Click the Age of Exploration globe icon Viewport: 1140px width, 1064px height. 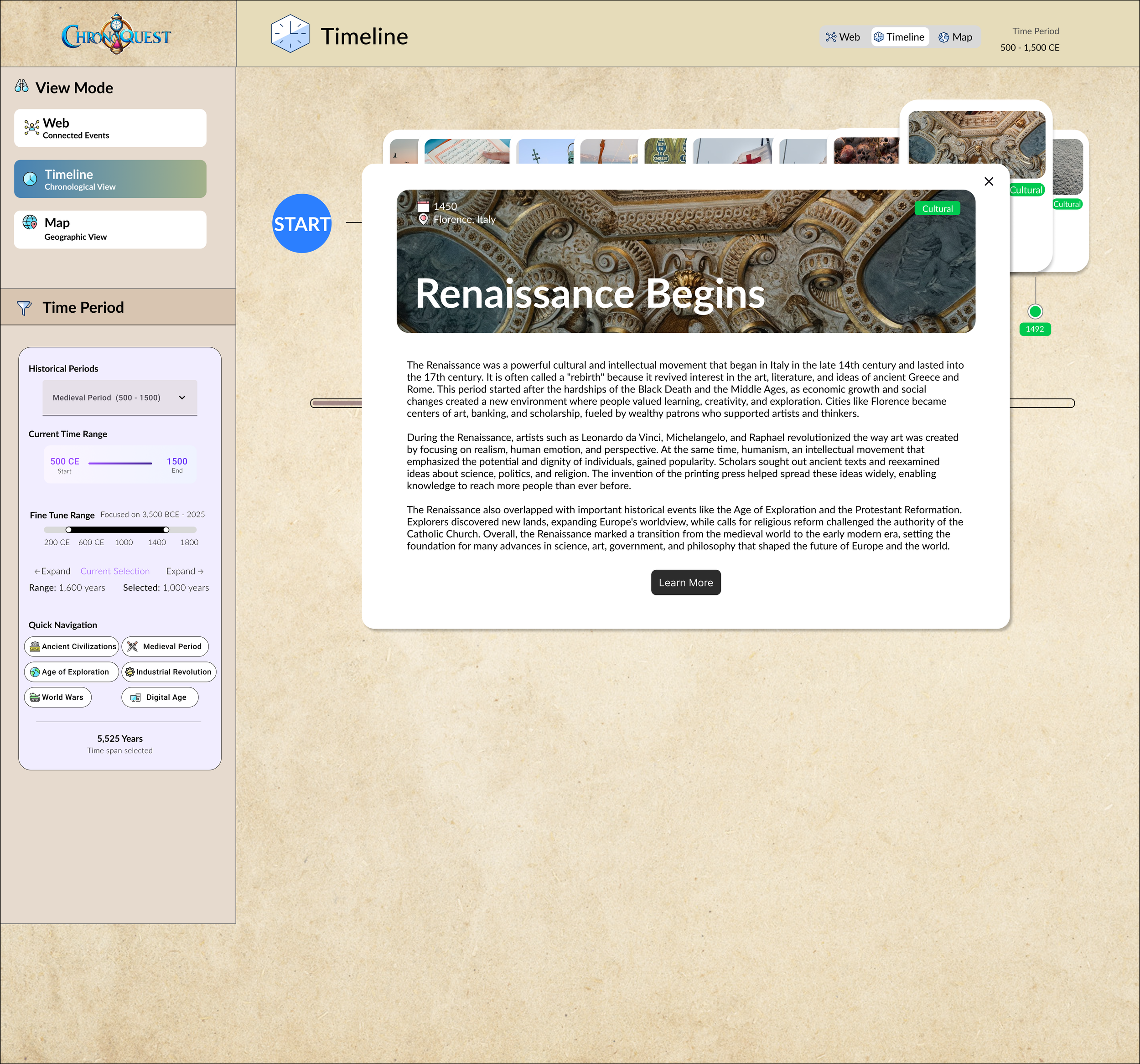coord(36,672)
